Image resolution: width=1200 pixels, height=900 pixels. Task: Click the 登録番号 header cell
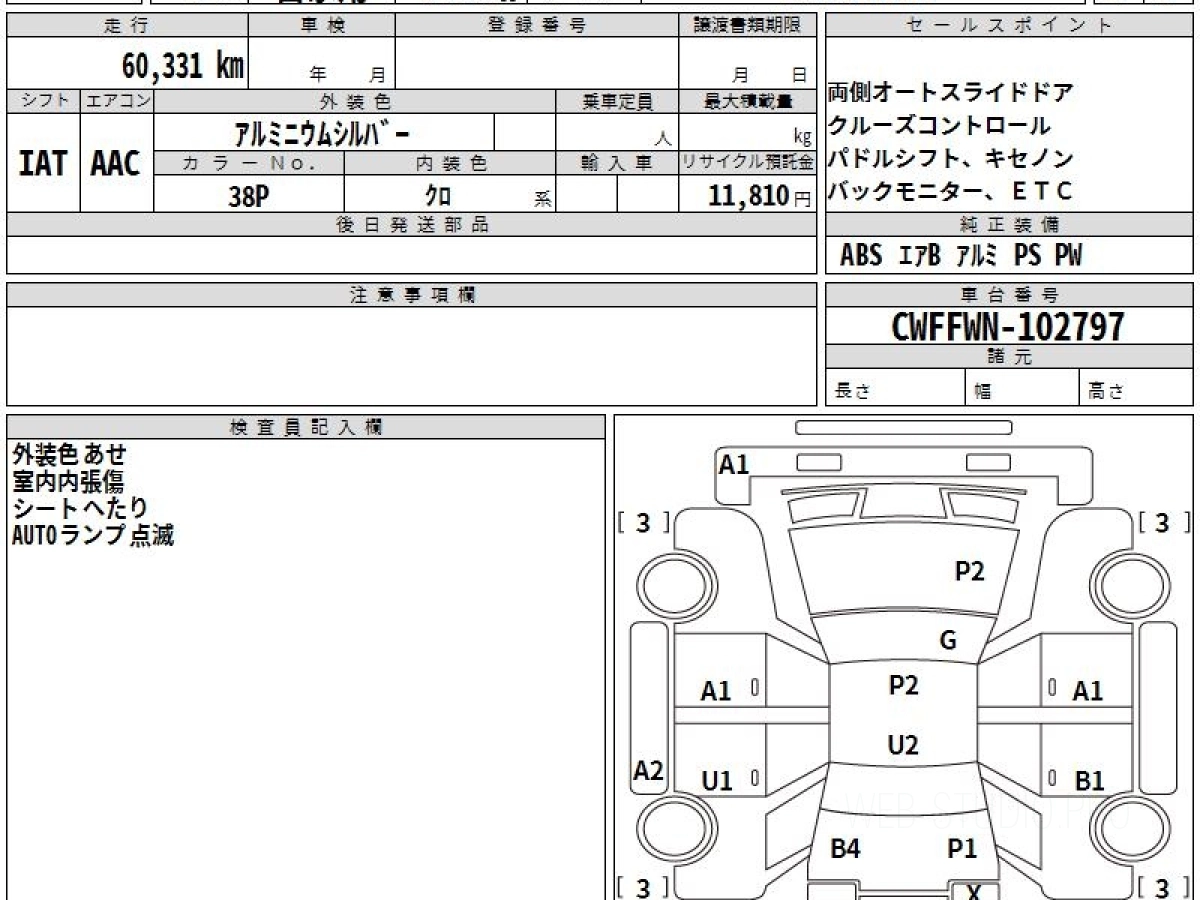pyautogui.click(x=537, y=26)
